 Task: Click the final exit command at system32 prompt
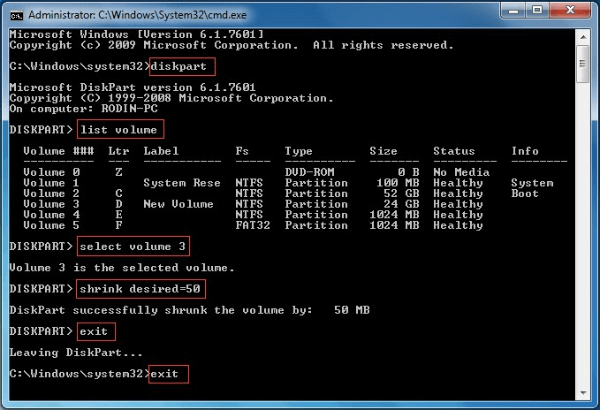(167, 373)
